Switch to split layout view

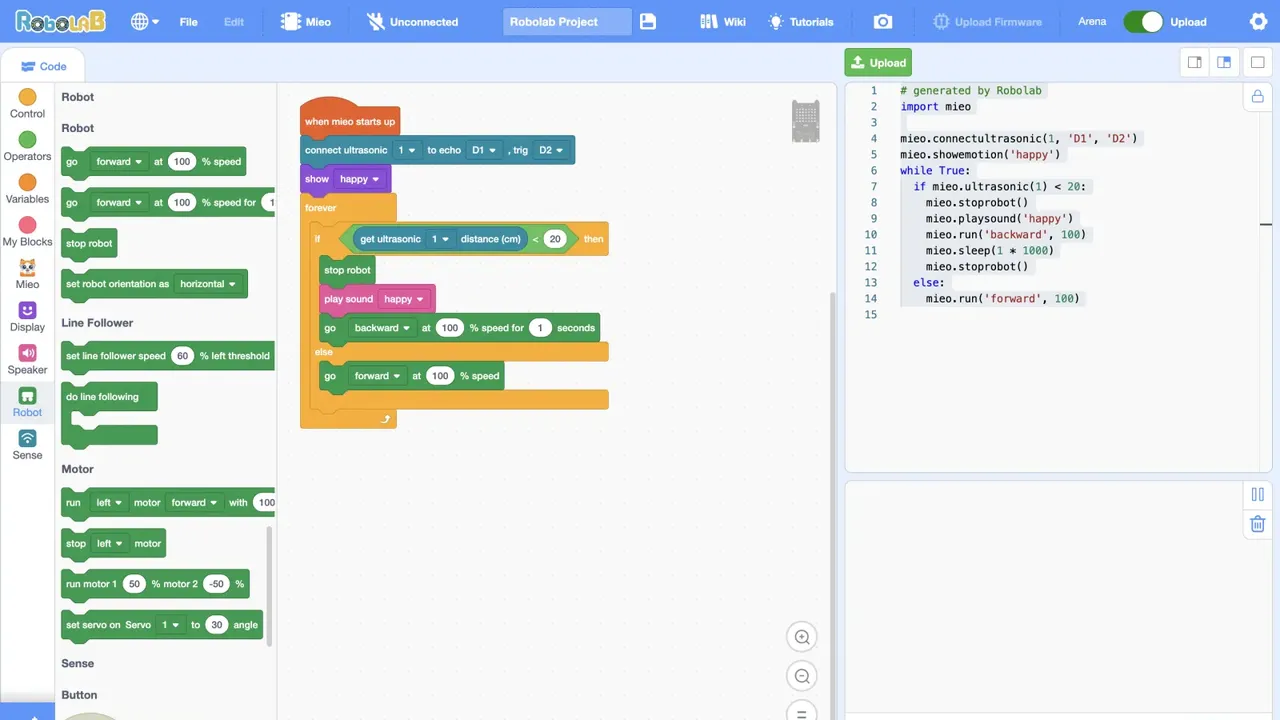(x=1224, y=62)
